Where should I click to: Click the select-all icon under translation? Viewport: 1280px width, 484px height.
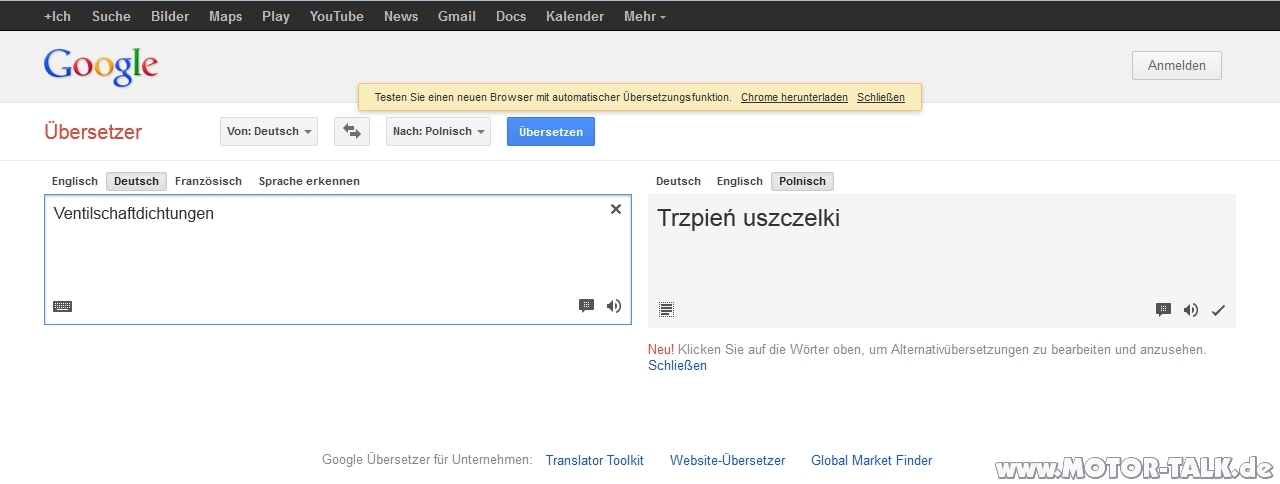(x=667, y=310)
